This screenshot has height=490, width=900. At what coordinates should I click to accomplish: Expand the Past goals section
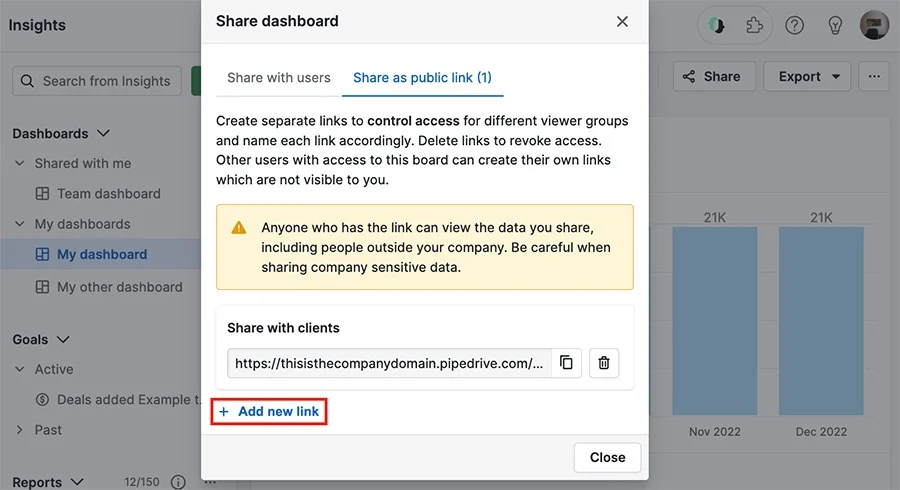(20, 430)
